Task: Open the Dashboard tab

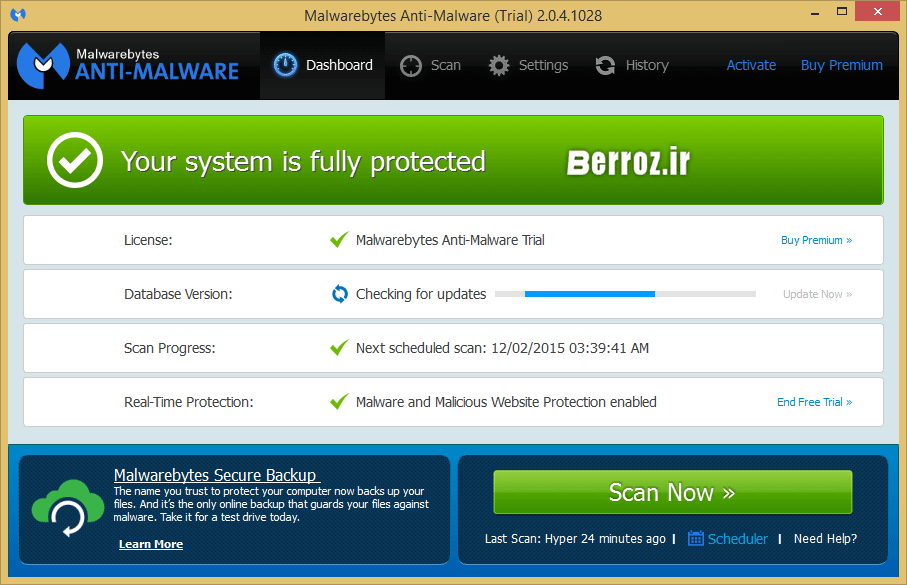Action: 322,65
